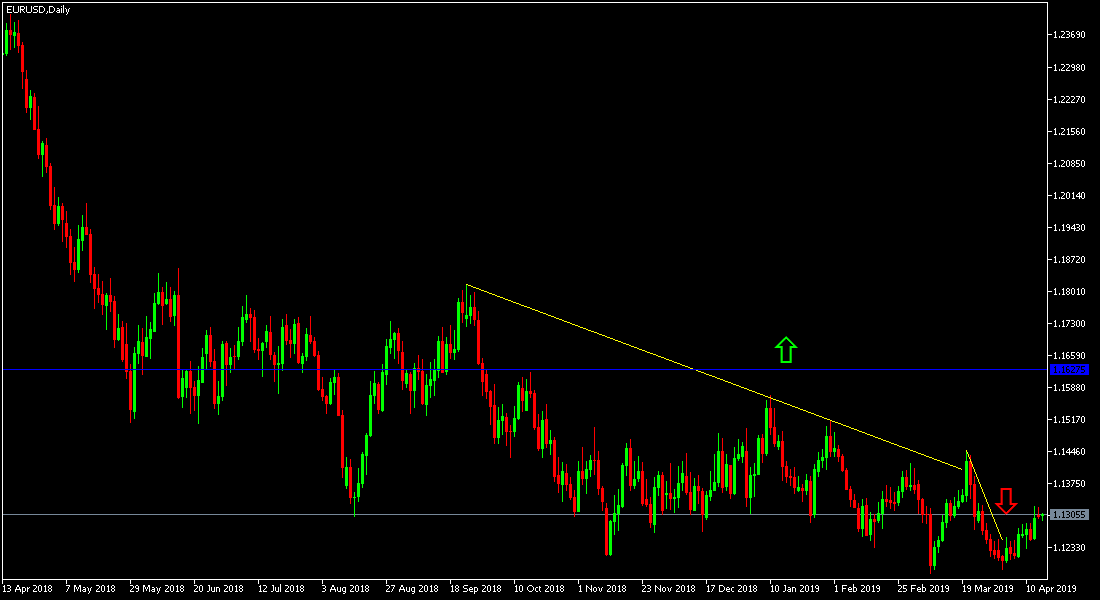Image resolution: width=1100 pixels, height=600 pixels.
Task: Click the blue 1.16275 price label
Action: click(x=1070, y=370)
